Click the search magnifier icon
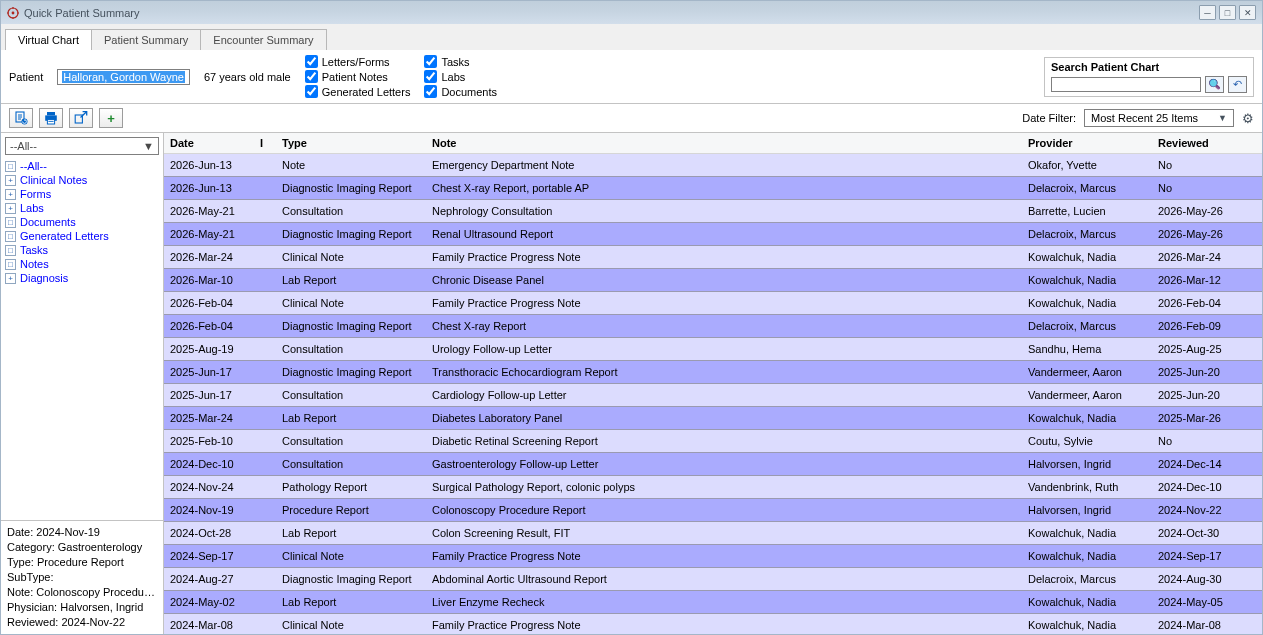 [x=1214, y=85]
